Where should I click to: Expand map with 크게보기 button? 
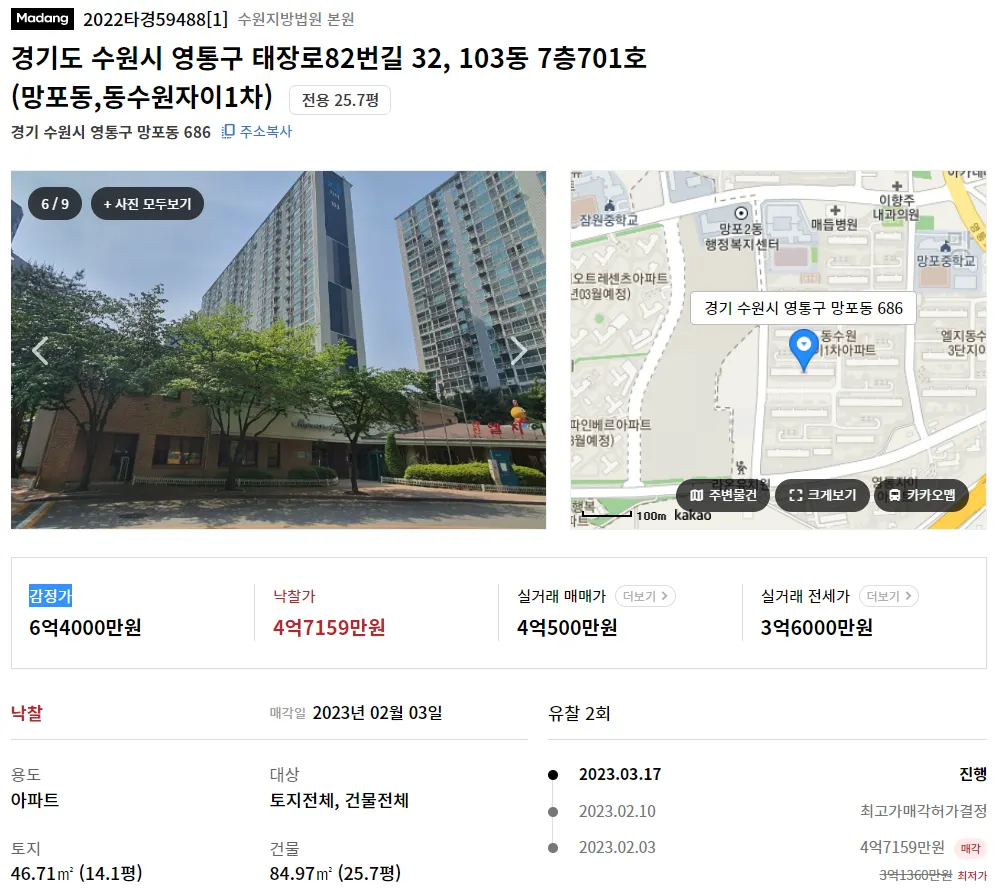click(x=822, y=495)
